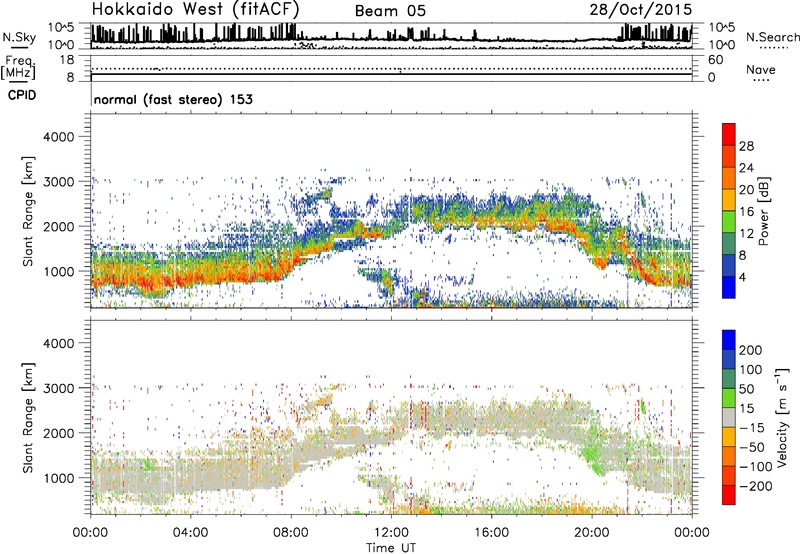Click the Velocity color bar
Viewport: 800px width, 554px height.
(x=729, y=417)
